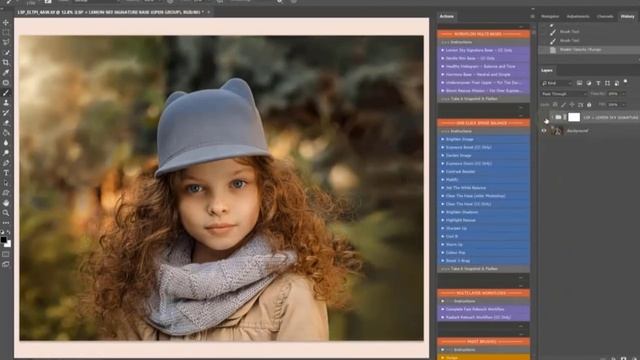This screenshot has width=640, height=360.
Task: Select the Cool It action
Action: (484, 236)
